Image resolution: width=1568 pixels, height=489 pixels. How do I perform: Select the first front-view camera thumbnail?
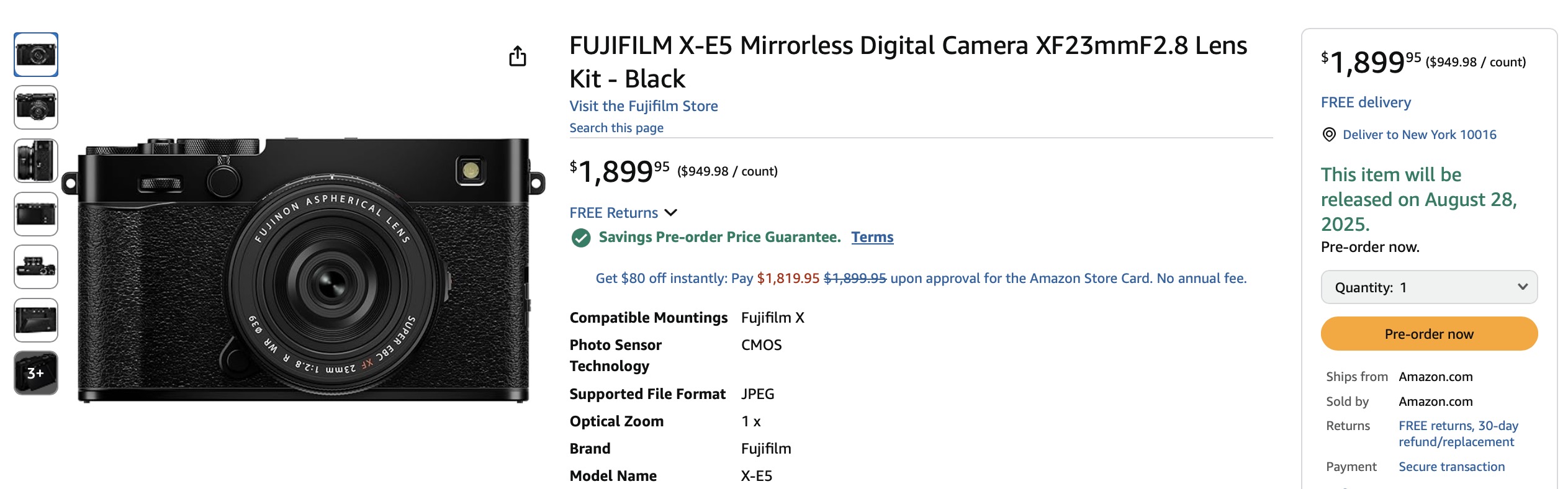[x=36, y=55]
